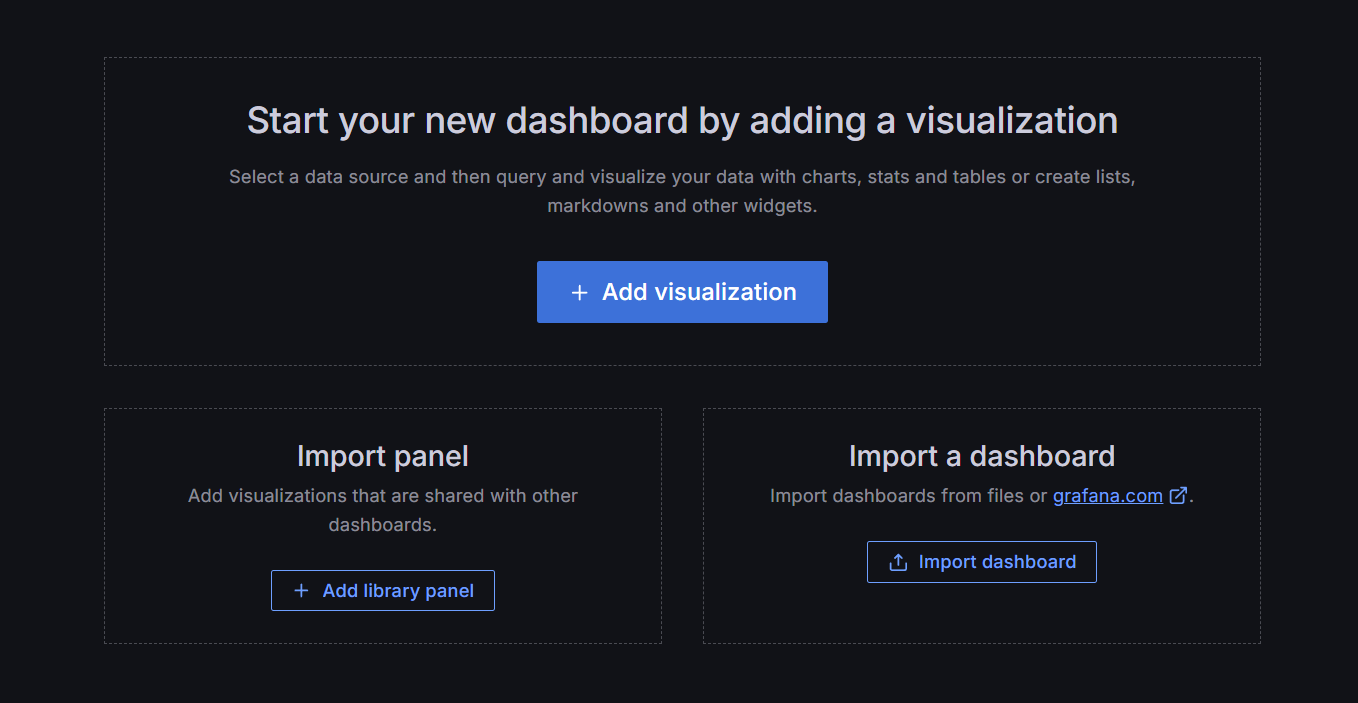Open the grafana.com link
The image size is (1358, 703).
click(1107, 496)
